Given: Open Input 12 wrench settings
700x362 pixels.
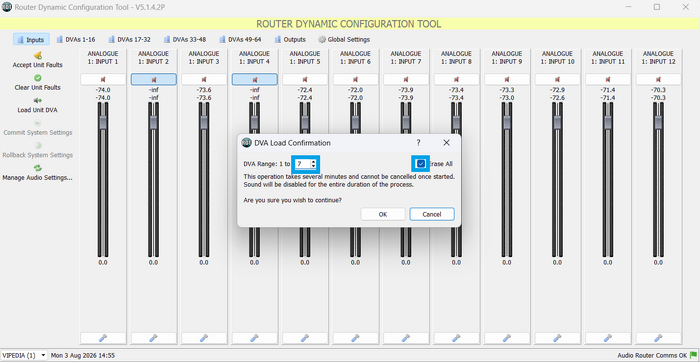Looking at the screenshot, I should tap(658, 338).
